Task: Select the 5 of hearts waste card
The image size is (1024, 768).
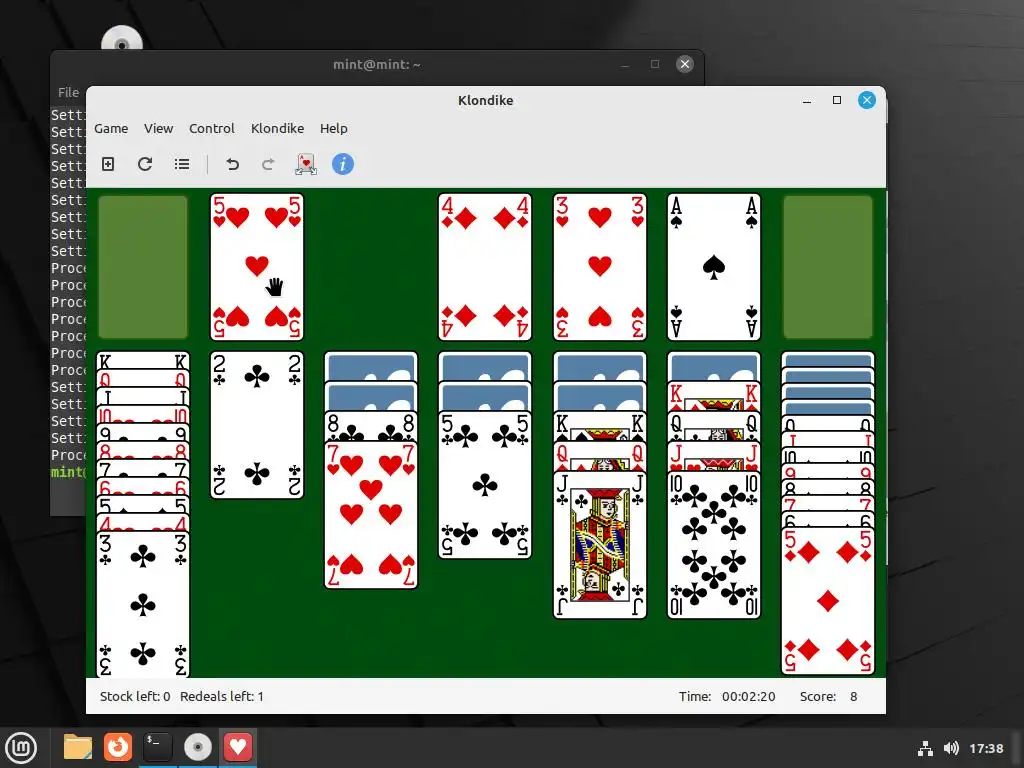Action: [257, 266]
